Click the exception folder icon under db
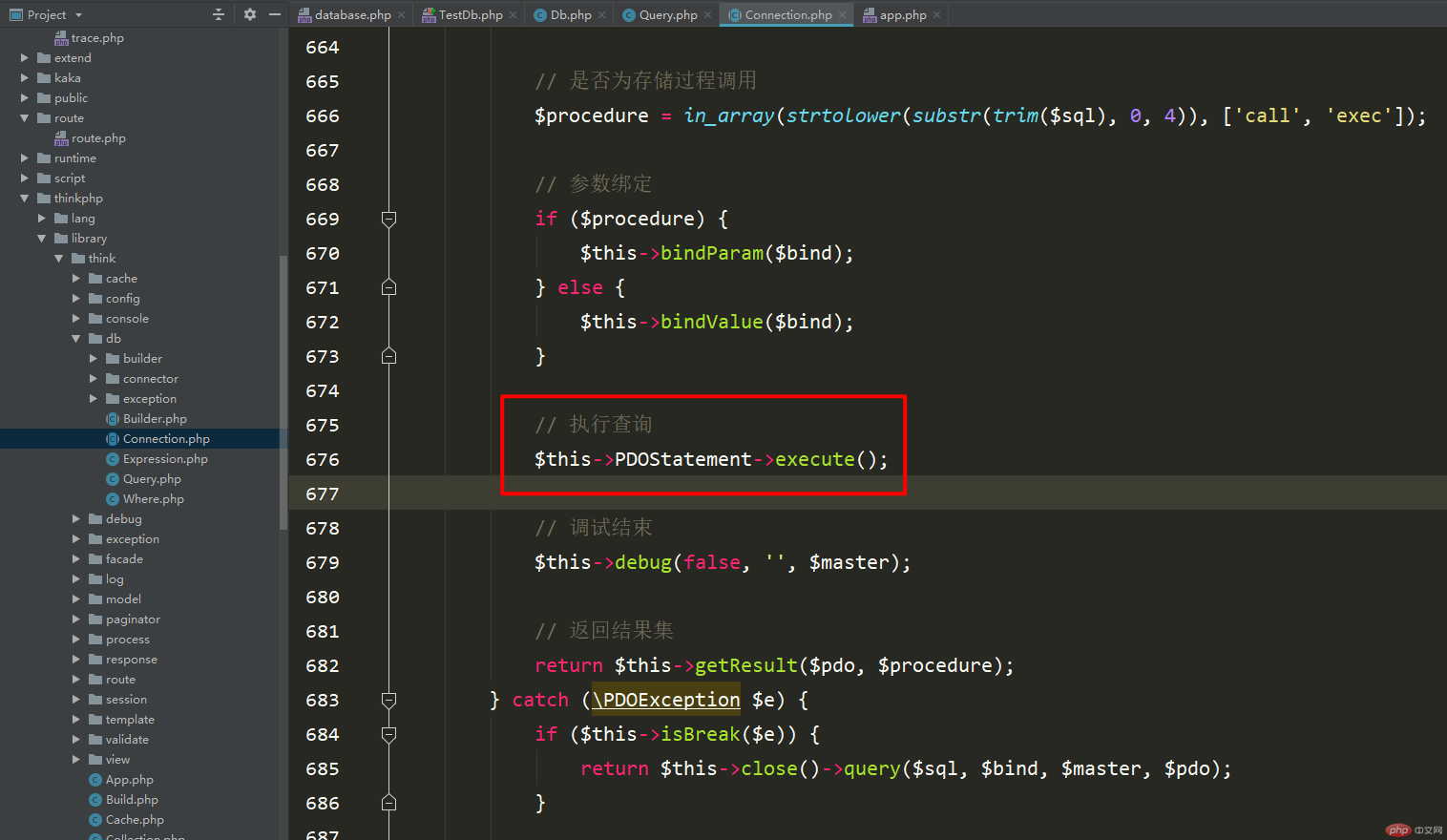1447x840 pixels. tap(113, 399)
